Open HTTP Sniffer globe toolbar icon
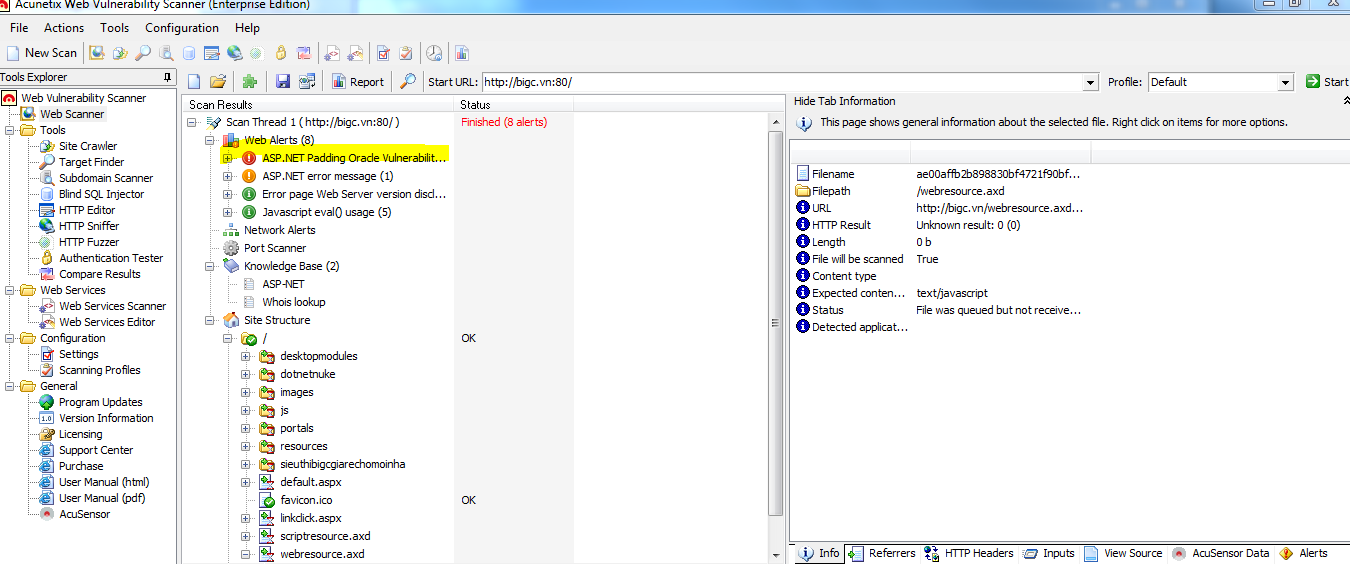Image resolution: width=1350 pixels, height=564 pixels. pos(235,53)
